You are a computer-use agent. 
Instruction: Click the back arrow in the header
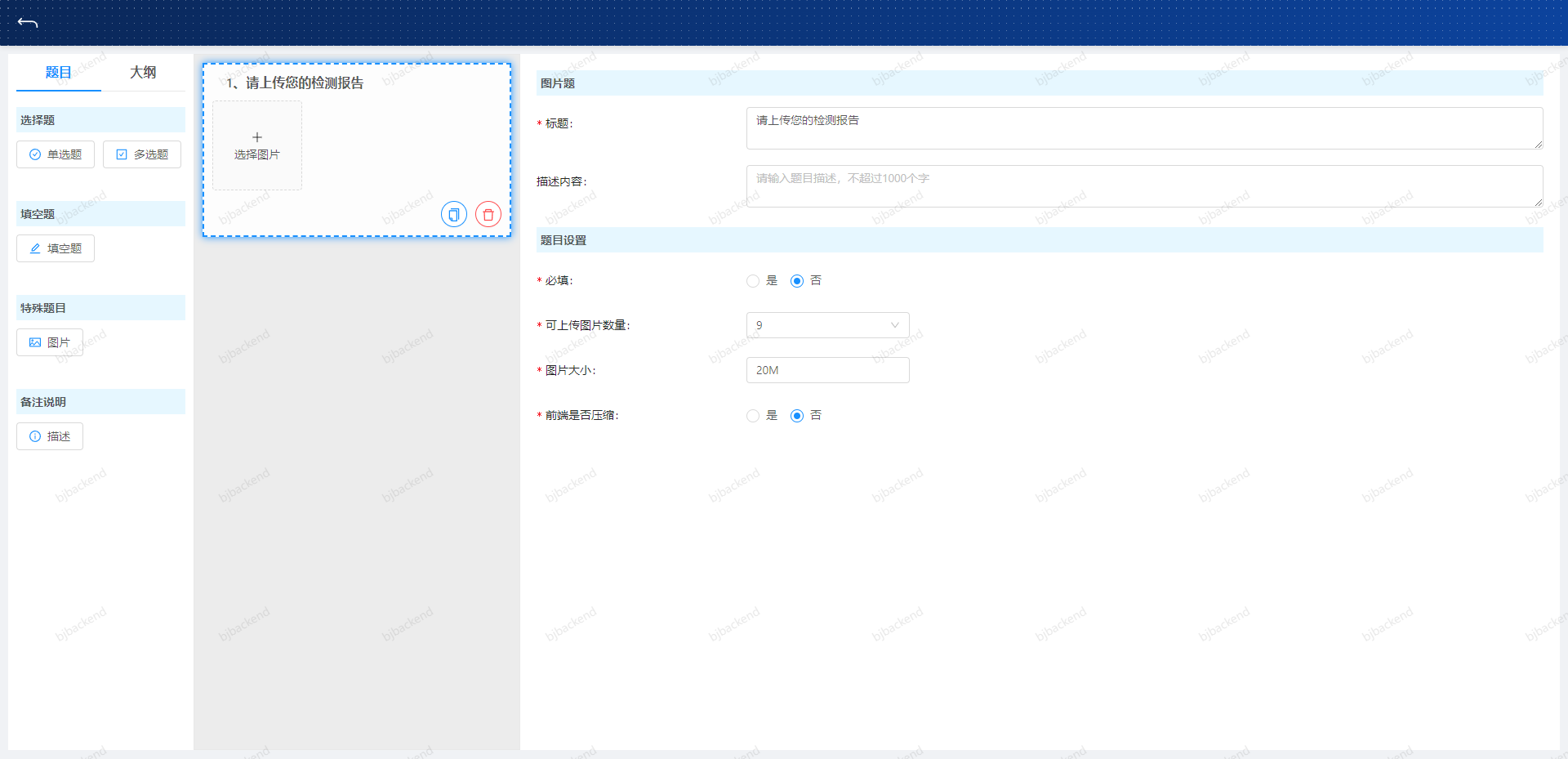click(28, 23)
